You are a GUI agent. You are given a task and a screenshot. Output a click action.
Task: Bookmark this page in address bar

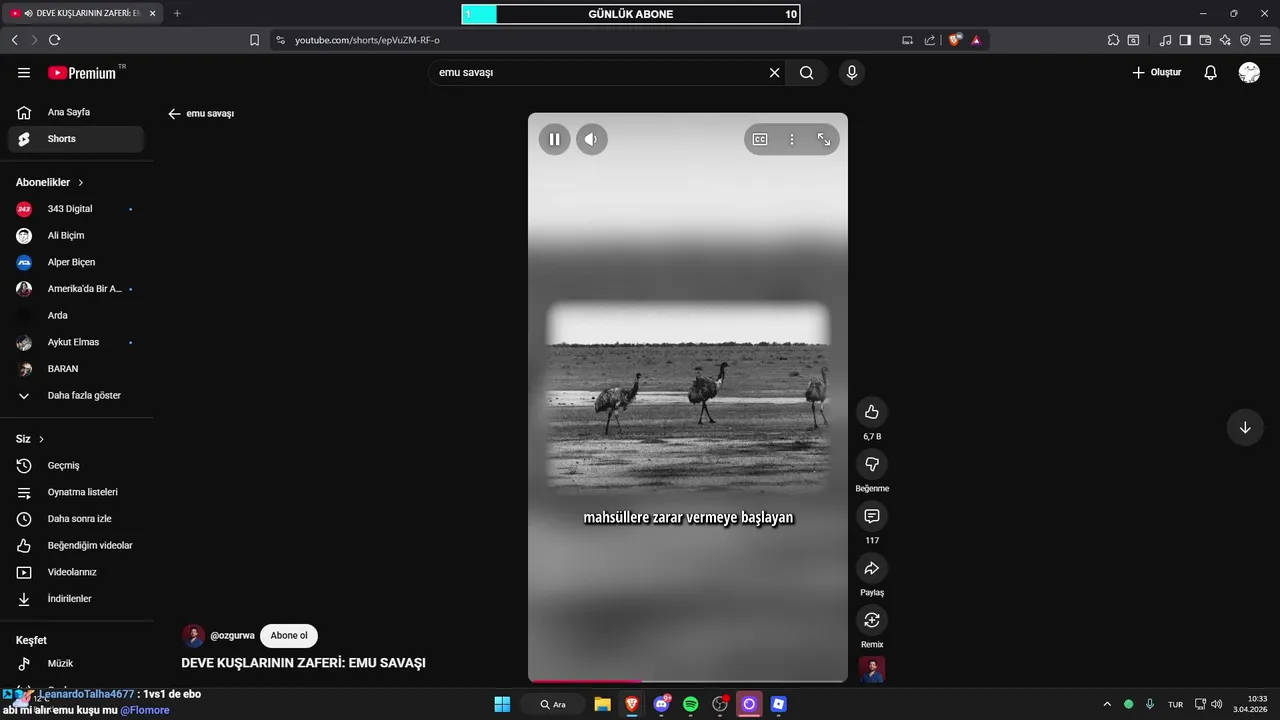click(x=254, y=40)
